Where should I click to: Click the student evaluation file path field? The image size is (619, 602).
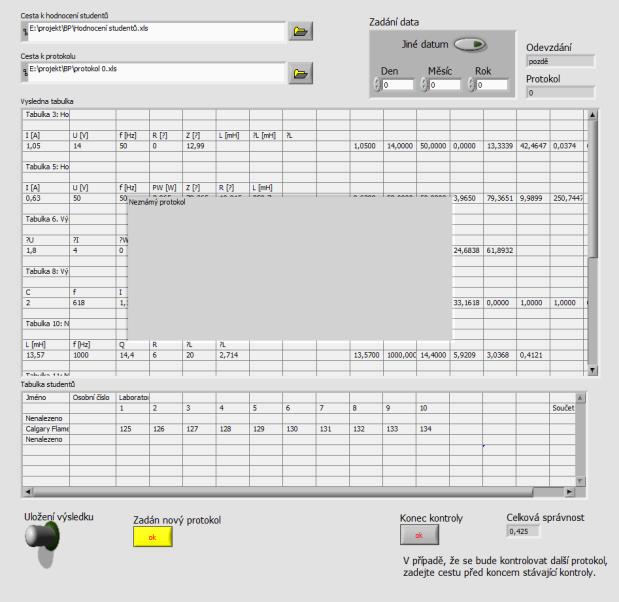(156, 32)
